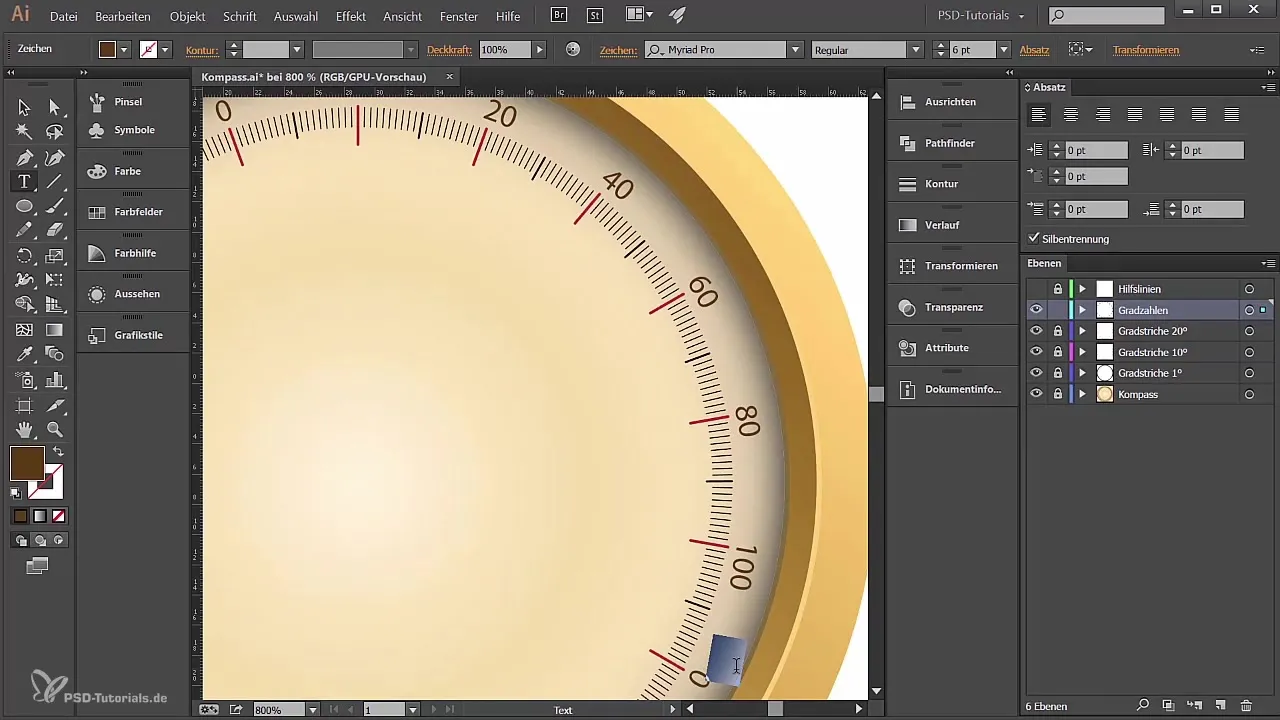Click the control bar fill color swatch
Viewport: 1280px width, 720px height.
point(107,50)
